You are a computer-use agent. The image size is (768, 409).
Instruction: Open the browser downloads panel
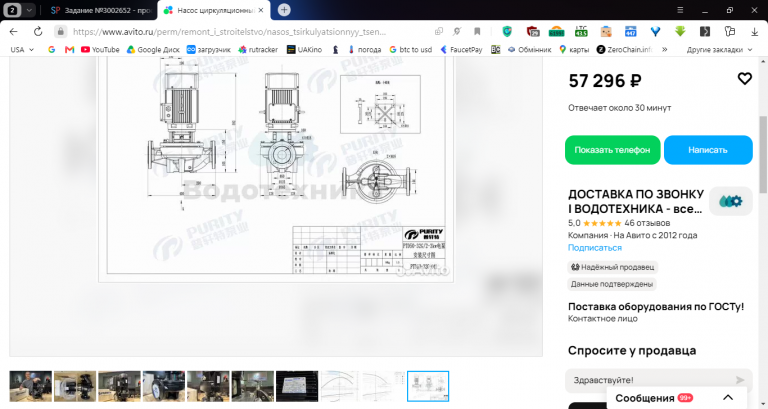[x=754, y=32]
